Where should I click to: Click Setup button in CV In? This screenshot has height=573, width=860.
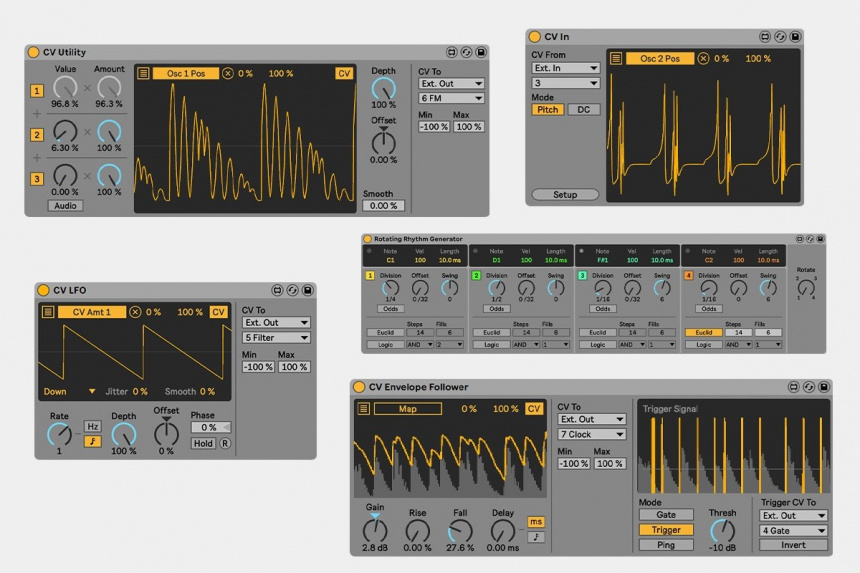coord(565,195)
